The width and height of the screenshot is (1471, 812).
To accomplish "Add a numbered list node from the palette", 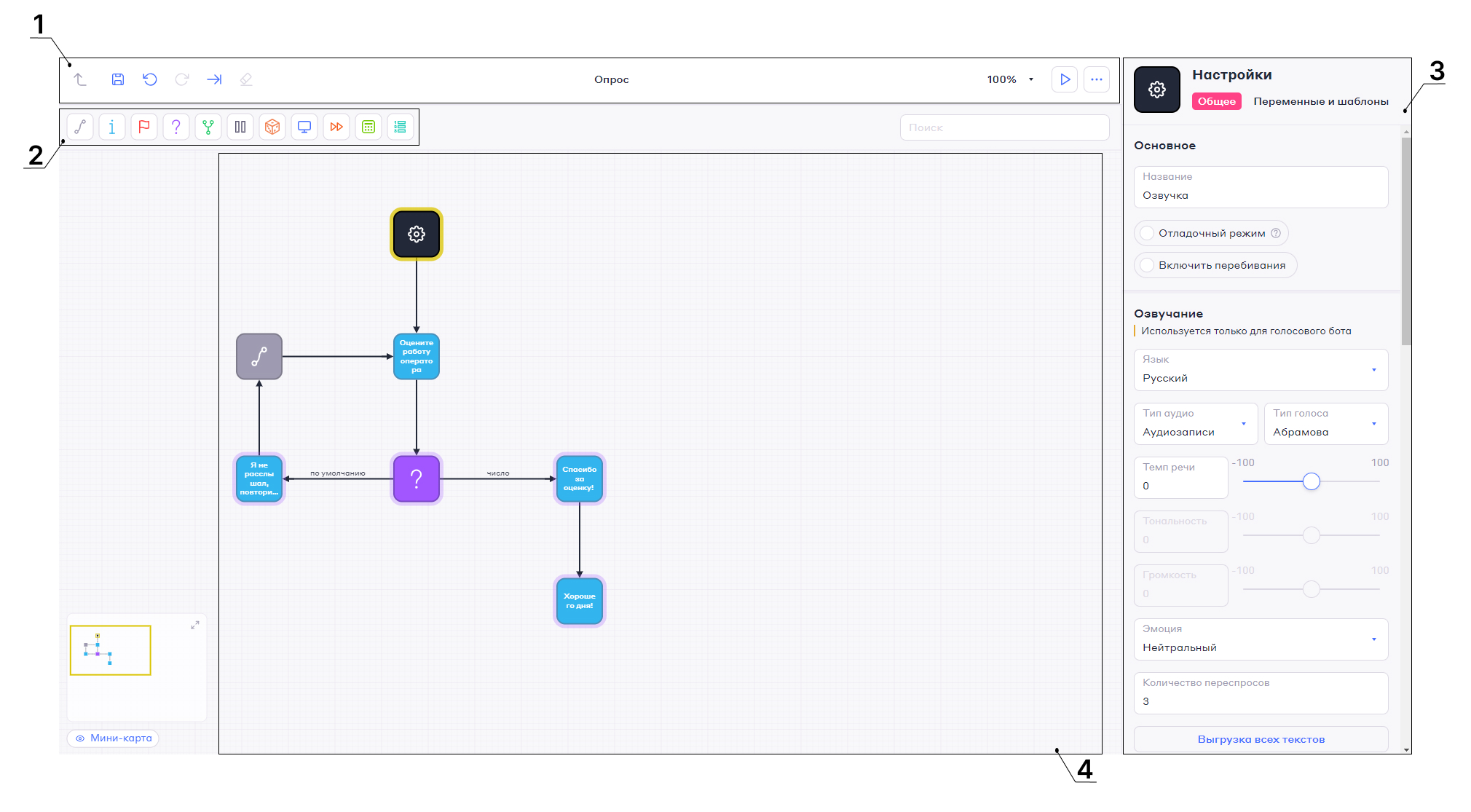I will pyautogui.click(x=401, y=127).
